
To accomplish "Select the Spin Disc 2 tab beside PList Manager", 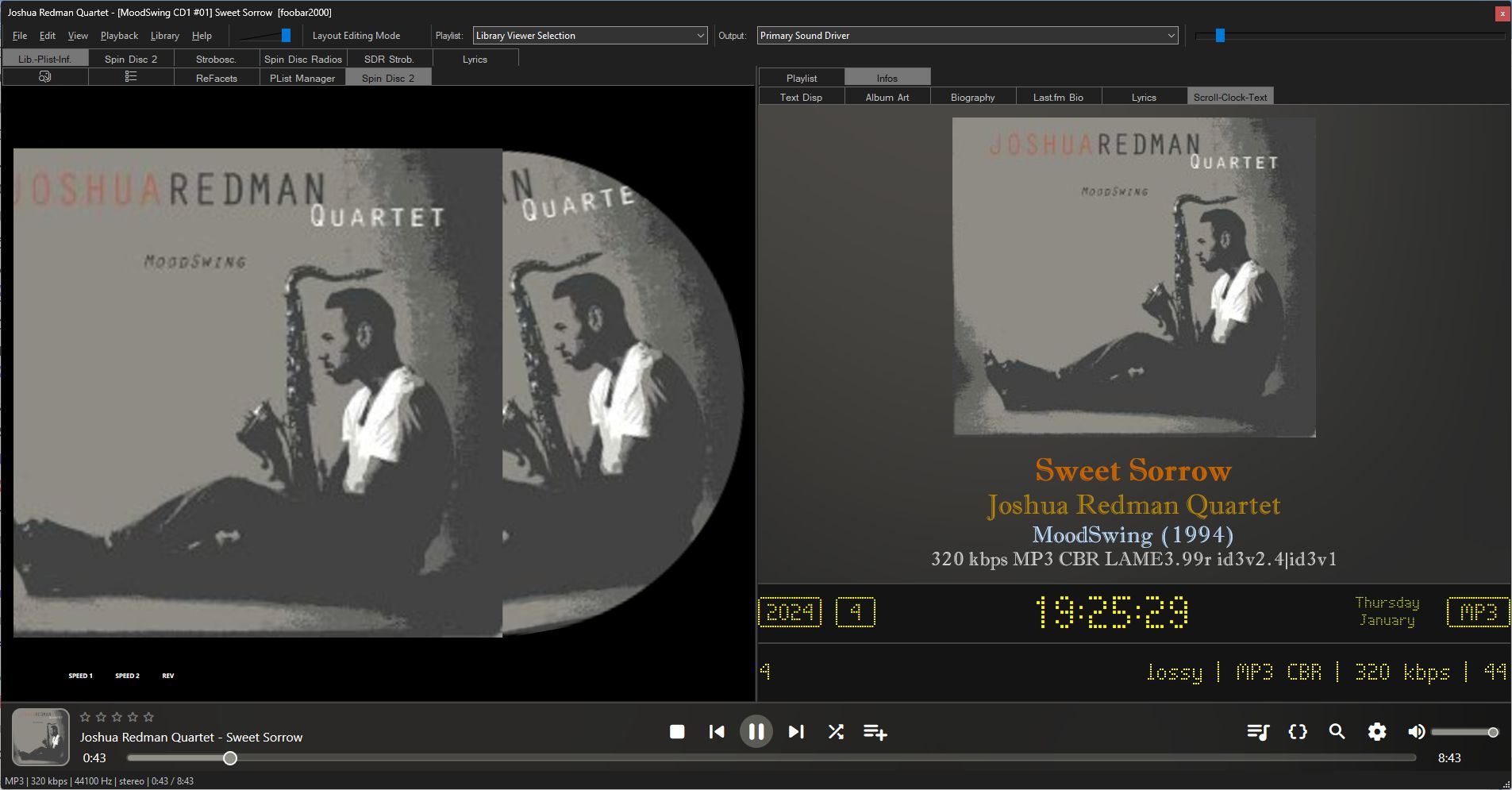I will click(388, 78).
